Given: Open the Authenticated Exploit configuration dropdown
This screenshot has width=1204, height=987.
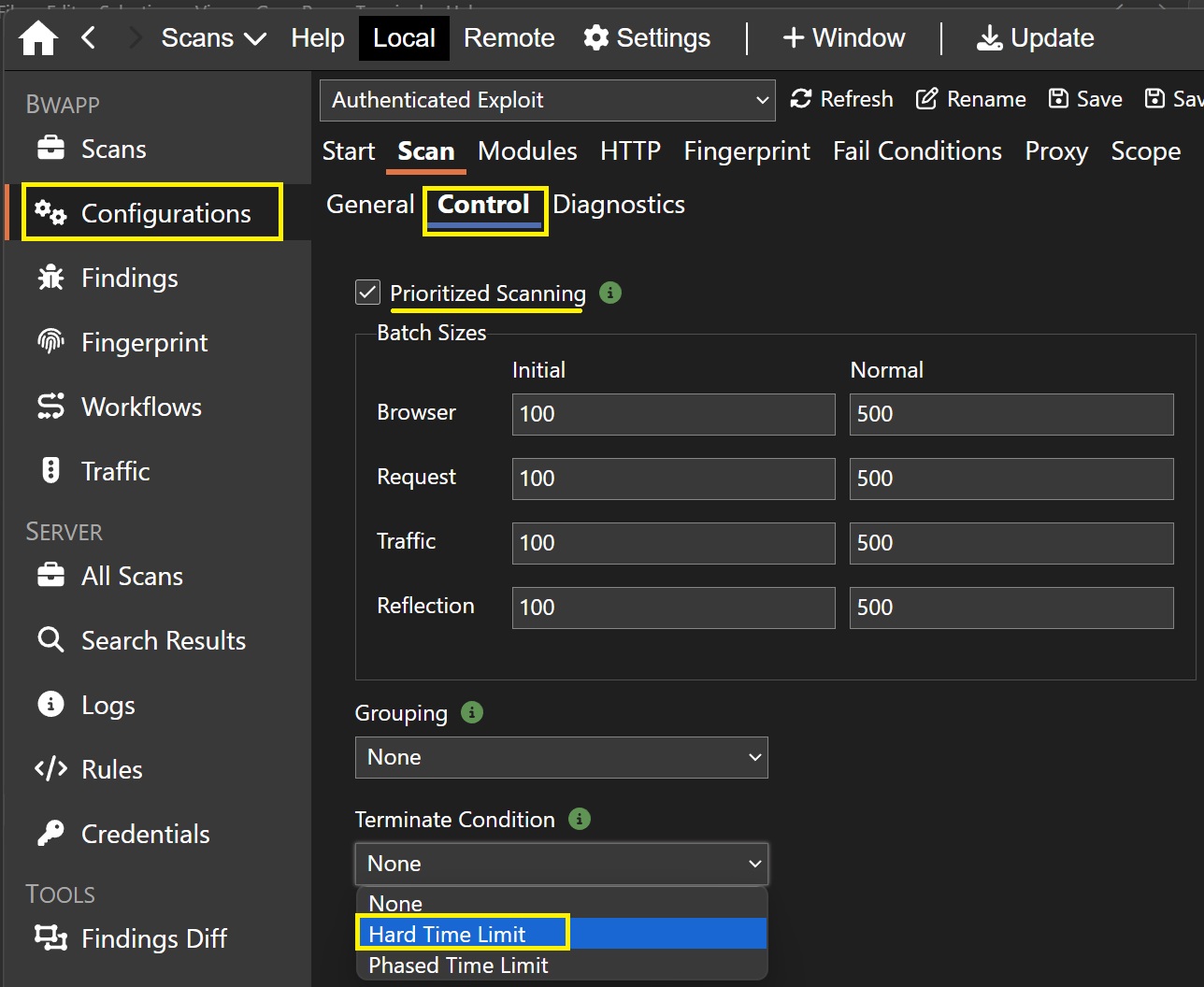Looking at the screenshot, I should coord(548,100).
